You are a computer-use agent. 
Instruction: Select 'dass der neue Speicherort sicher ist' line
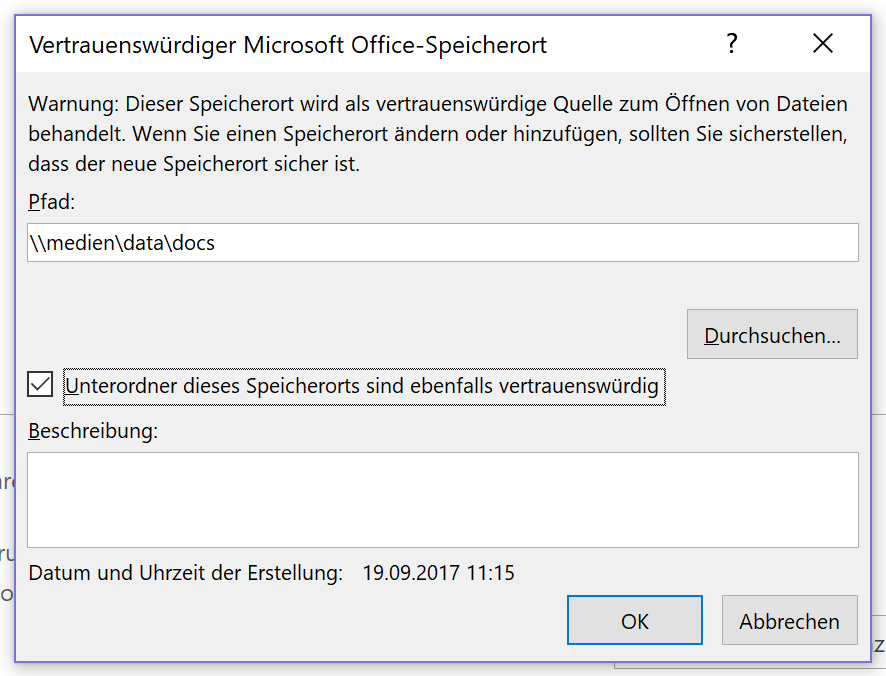pyautogui.click(x=194, y=164)
